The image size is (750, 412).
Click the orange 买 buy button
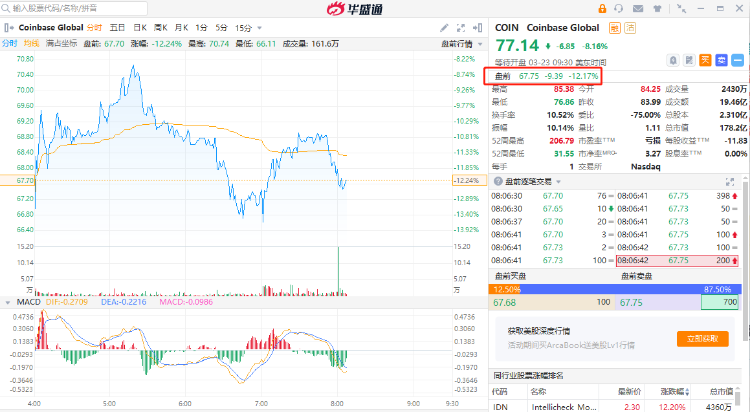705,60
